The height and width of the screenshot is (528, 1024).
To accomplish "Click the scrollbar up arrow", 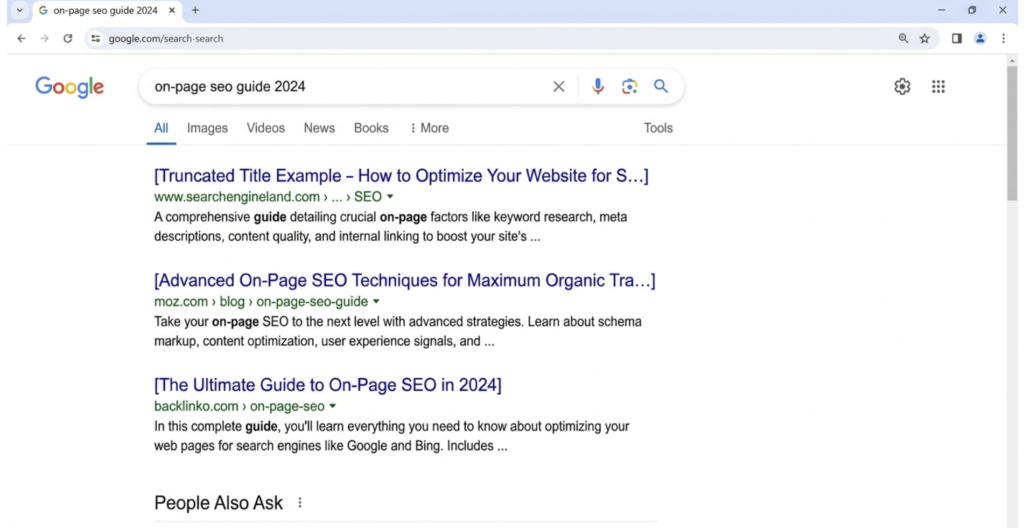I will click(x=1012, y=61).
